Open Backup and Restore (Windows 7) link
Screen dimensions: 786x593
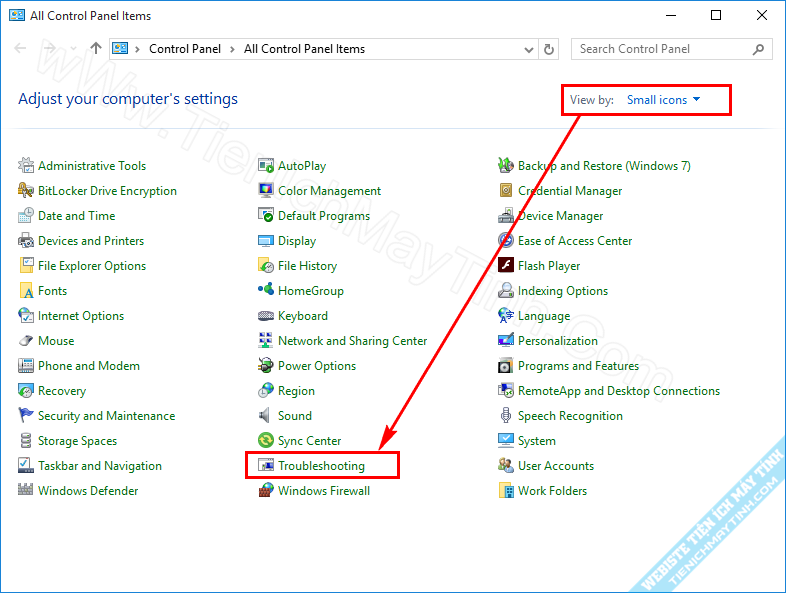pyautogui.click(x=604, y=165)
